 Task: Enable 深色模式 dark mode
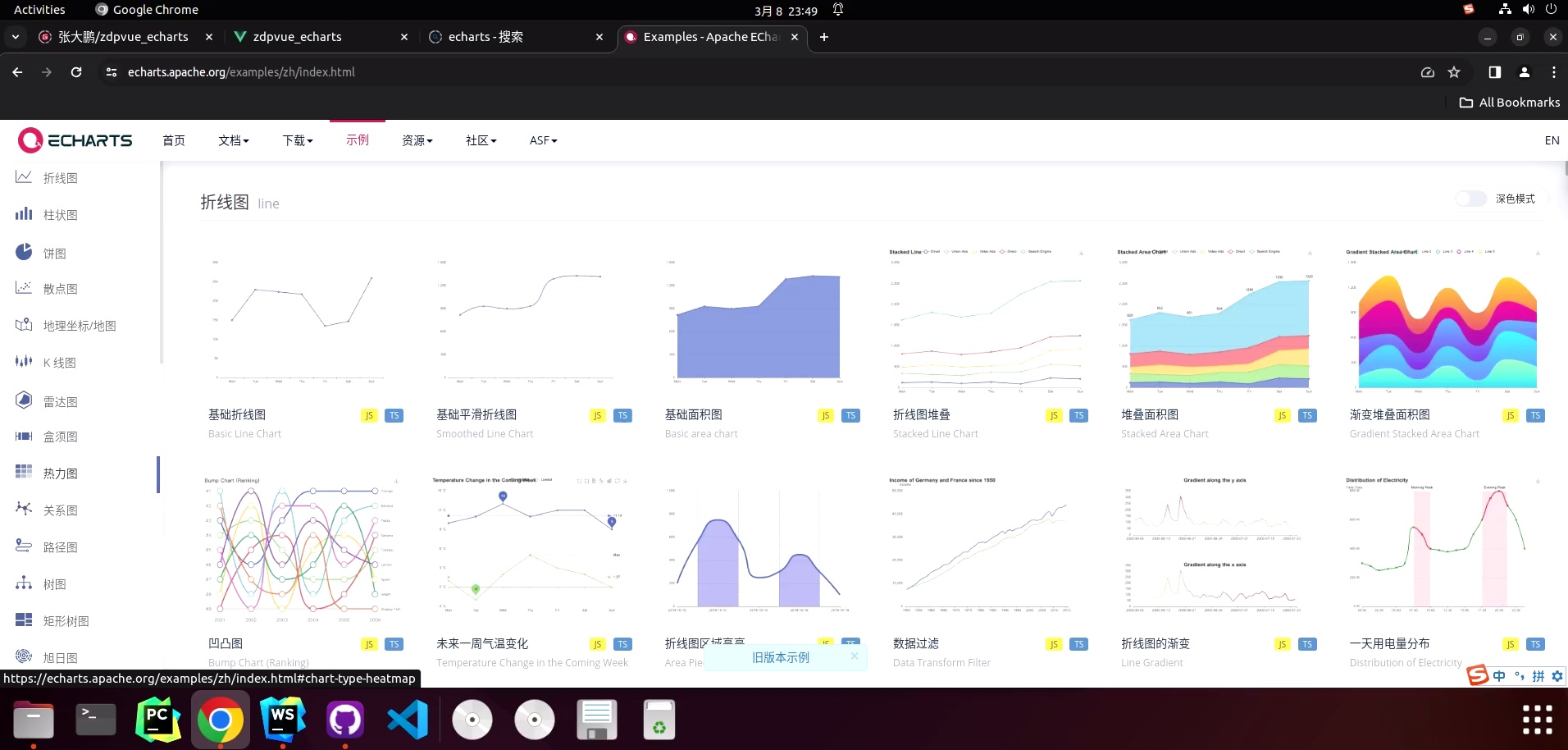tap(1469, 199)
